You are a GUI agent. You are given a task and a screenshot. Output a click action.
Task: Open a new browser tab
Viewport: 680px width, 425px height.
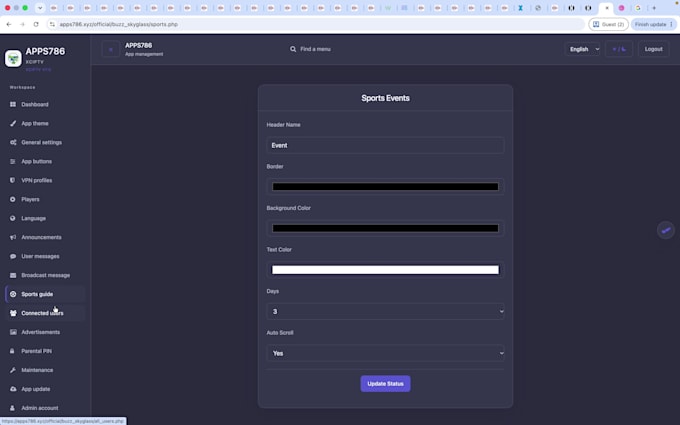click(x=654, y=8)
